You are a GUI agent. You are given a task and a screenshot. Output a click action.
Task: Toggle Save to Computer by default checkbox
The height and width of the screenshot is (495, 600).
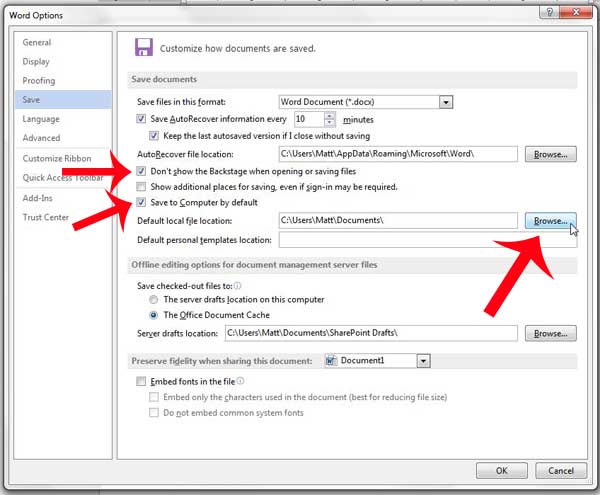(141, 202)
